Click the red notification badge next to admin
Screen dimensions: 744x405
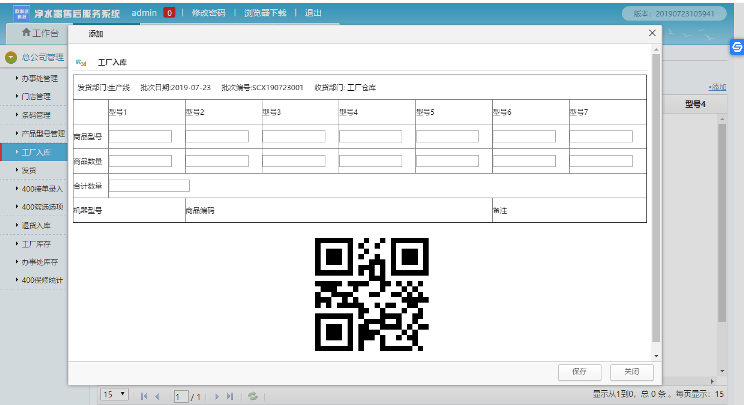[x=169, y=13]
